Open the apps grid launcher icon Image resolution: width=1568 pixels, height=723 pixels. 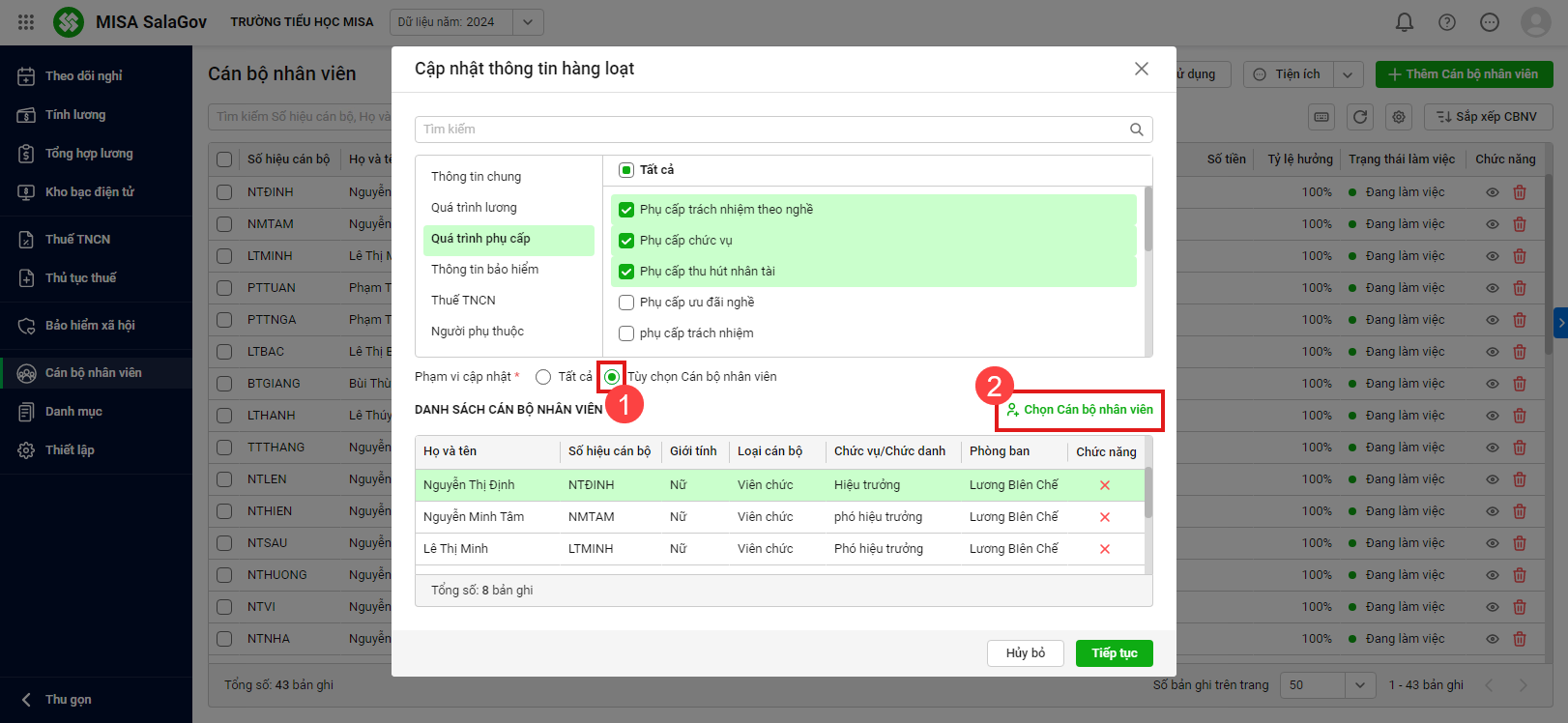[26, 21]
